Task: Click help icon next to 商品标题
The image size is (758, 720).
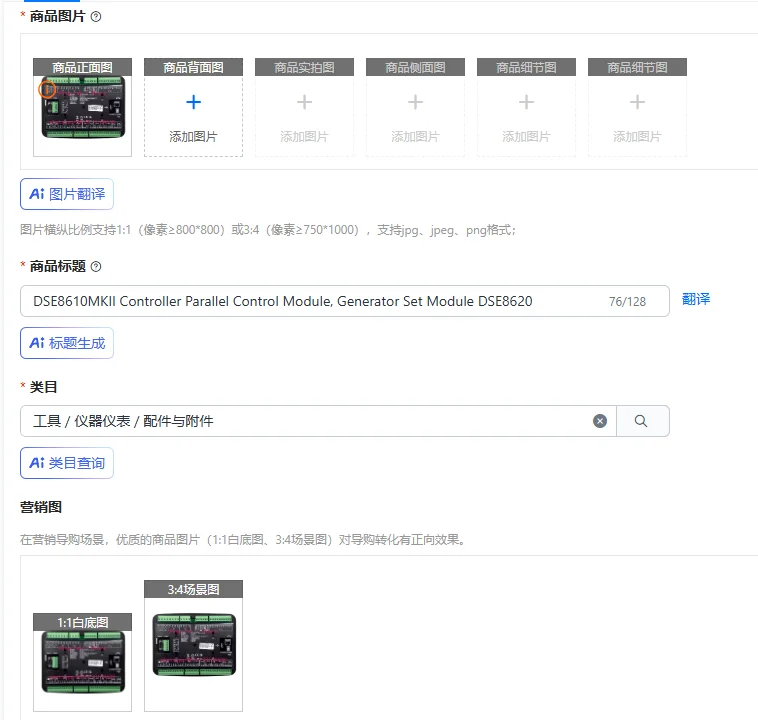Action: click(96, 266)
